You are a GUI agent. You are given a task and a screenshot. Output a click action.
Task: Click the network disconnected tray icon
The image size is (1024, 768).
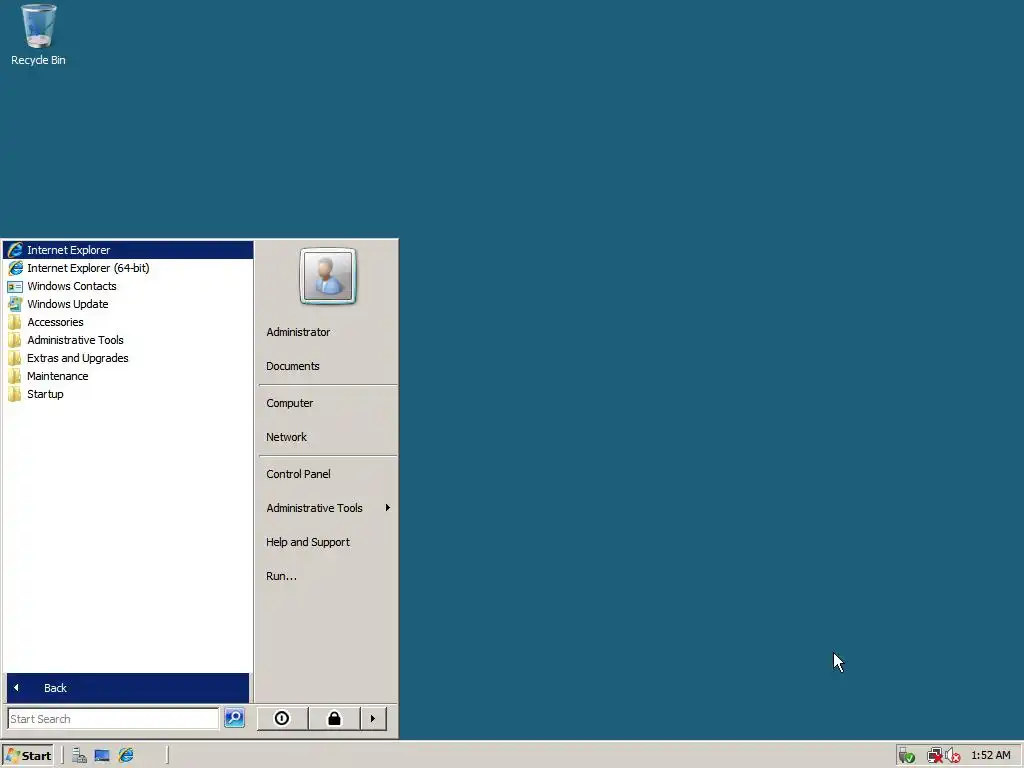(935, 756)
